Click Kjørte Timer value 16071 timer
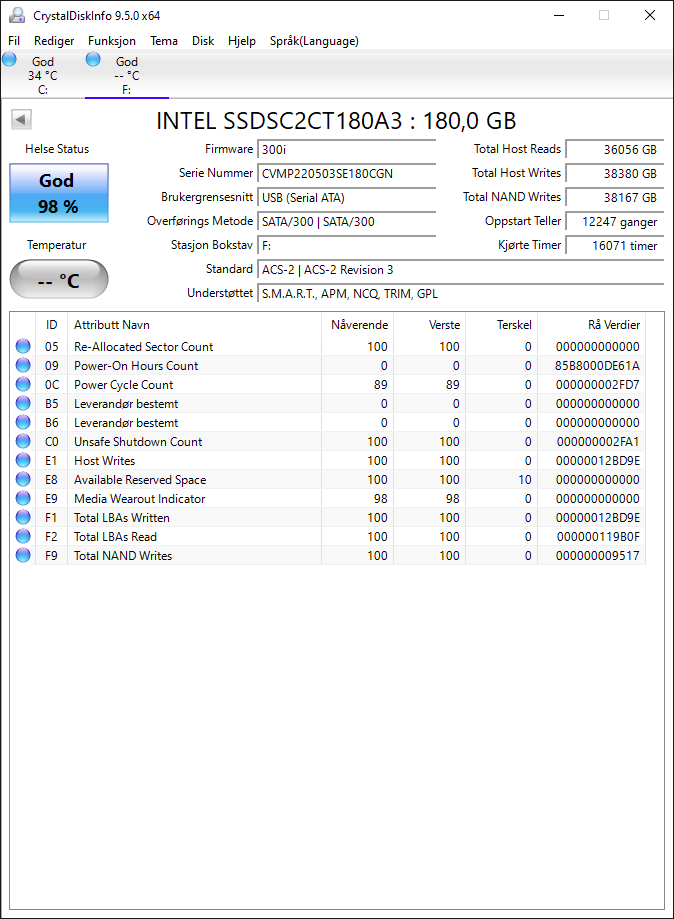 pos(615,246)
